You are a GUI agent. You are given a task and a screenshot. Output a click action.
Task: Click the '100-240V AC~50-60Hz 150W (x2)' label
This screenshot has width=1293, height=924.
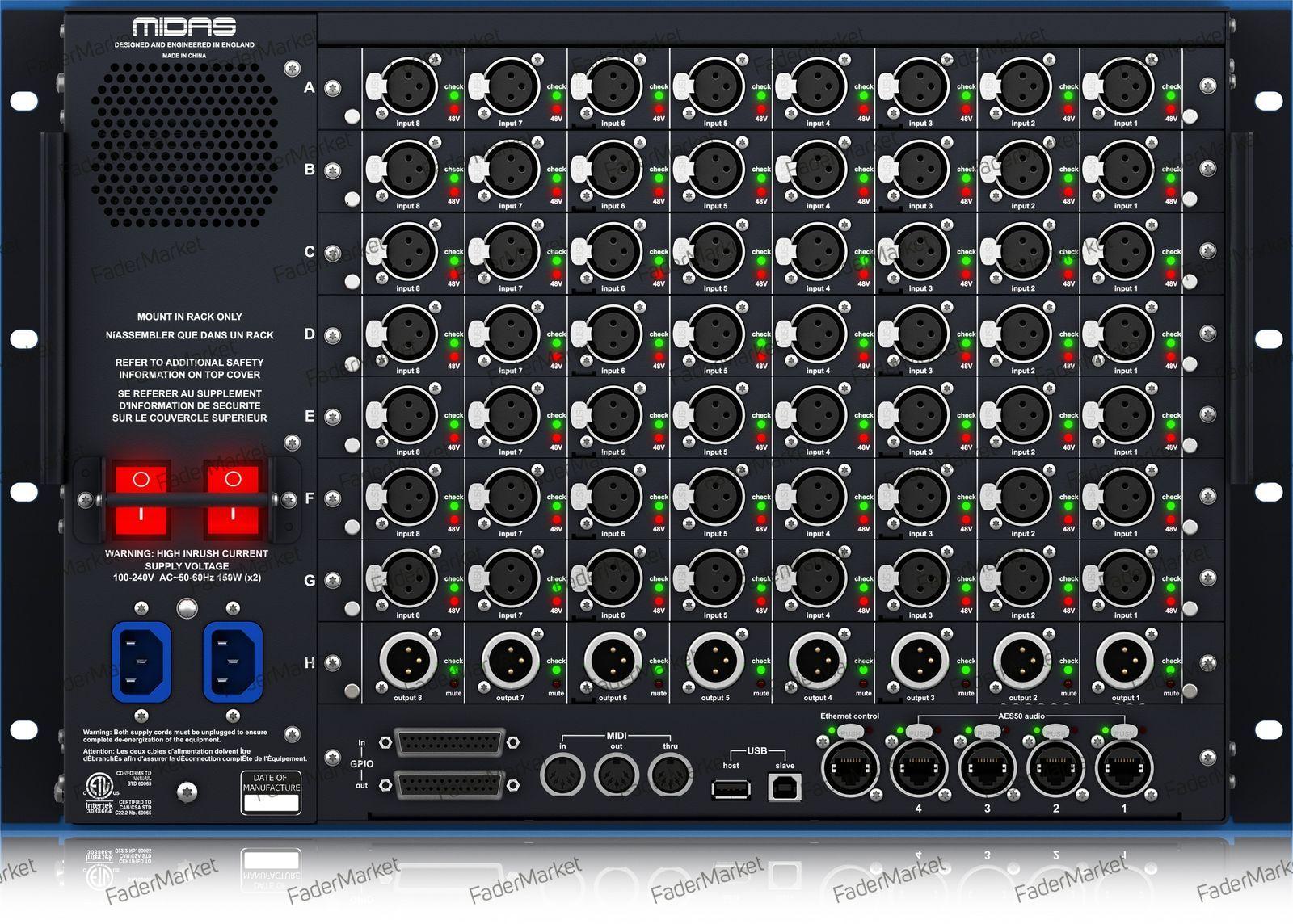pos(187,577)
